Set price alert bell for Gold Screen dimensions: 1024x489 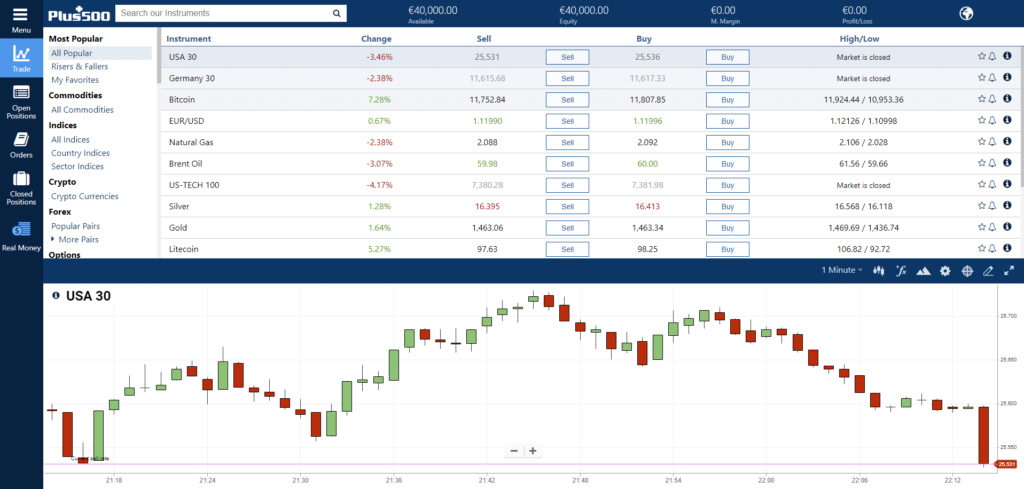(x=992, y=227)
